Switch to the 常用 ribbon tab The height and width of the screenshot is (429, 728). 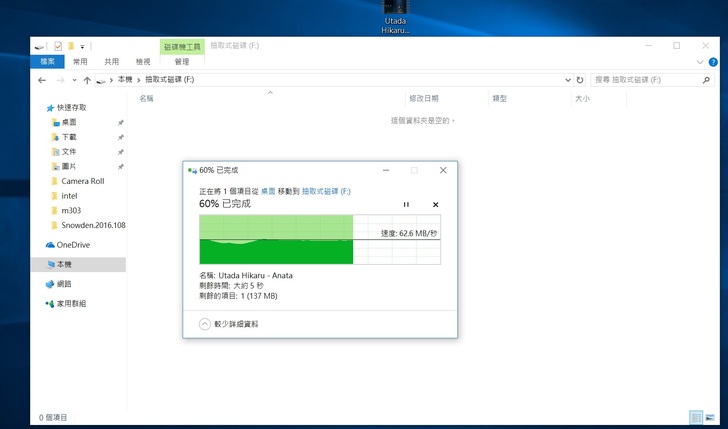pyautogui.click(x=80, y=61)
